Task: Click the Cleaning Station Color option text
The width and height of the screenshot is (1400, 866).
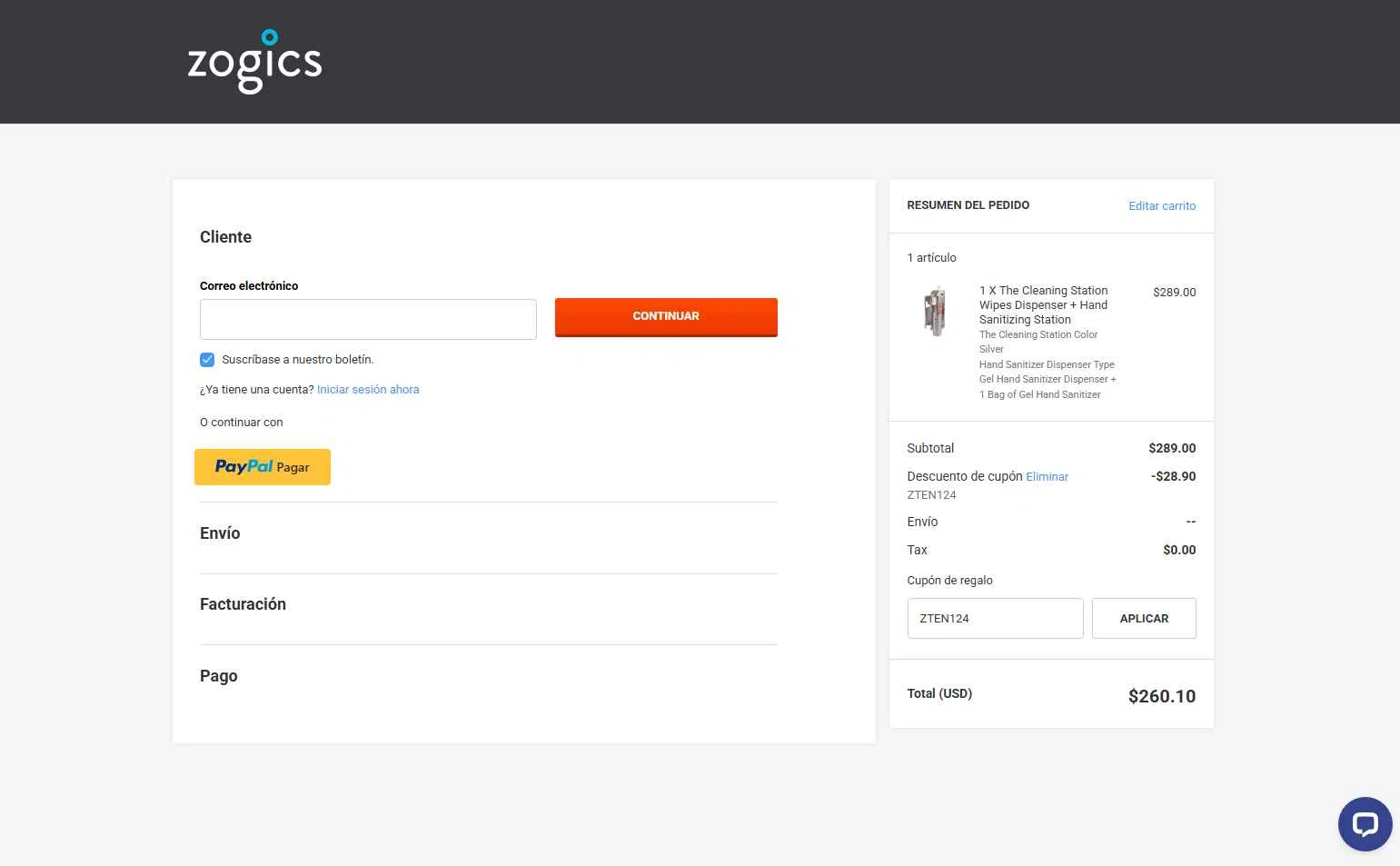Action: click(x=1038, y=334)
